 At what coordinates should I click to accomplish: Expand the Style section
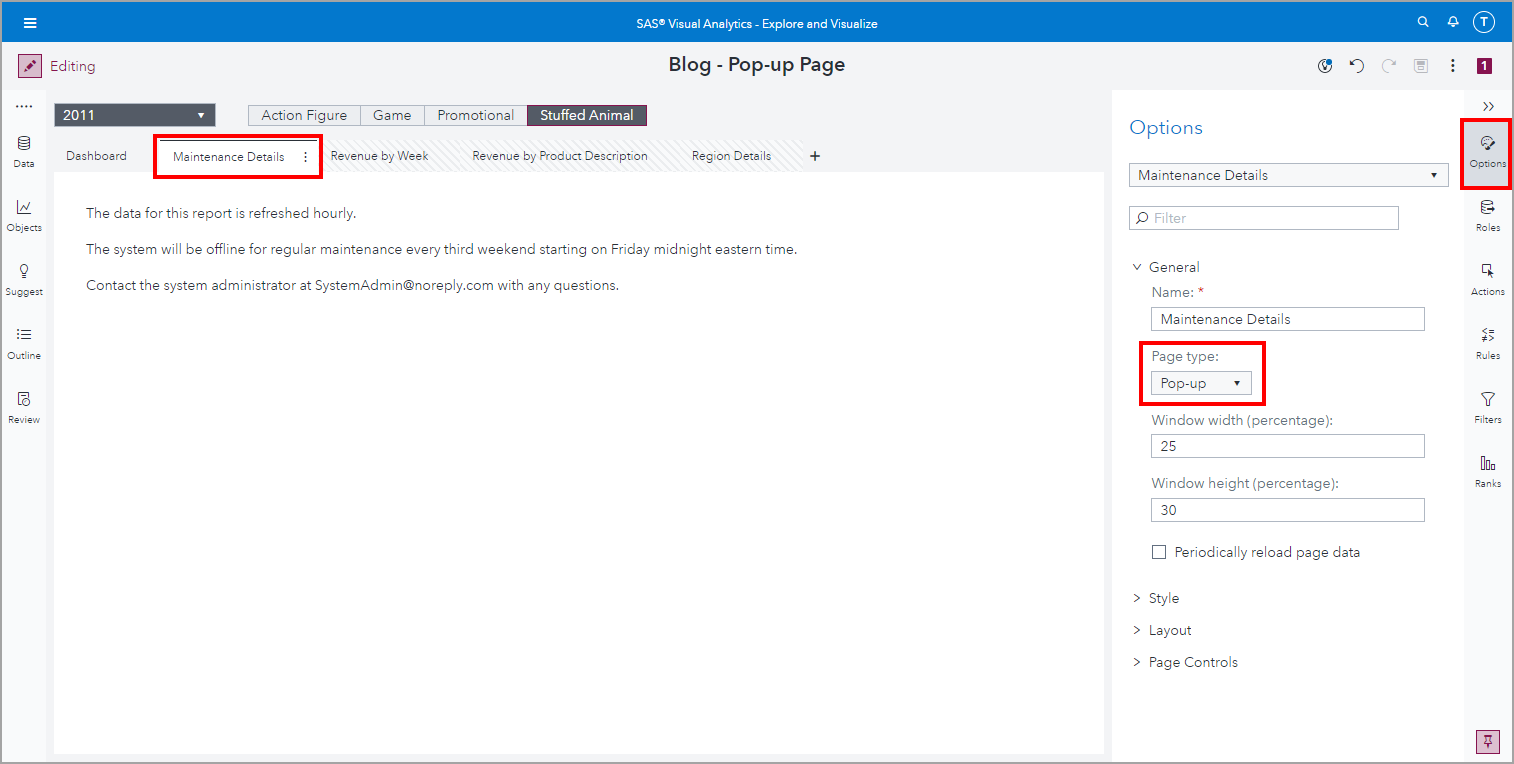[x=1164, y=597]
